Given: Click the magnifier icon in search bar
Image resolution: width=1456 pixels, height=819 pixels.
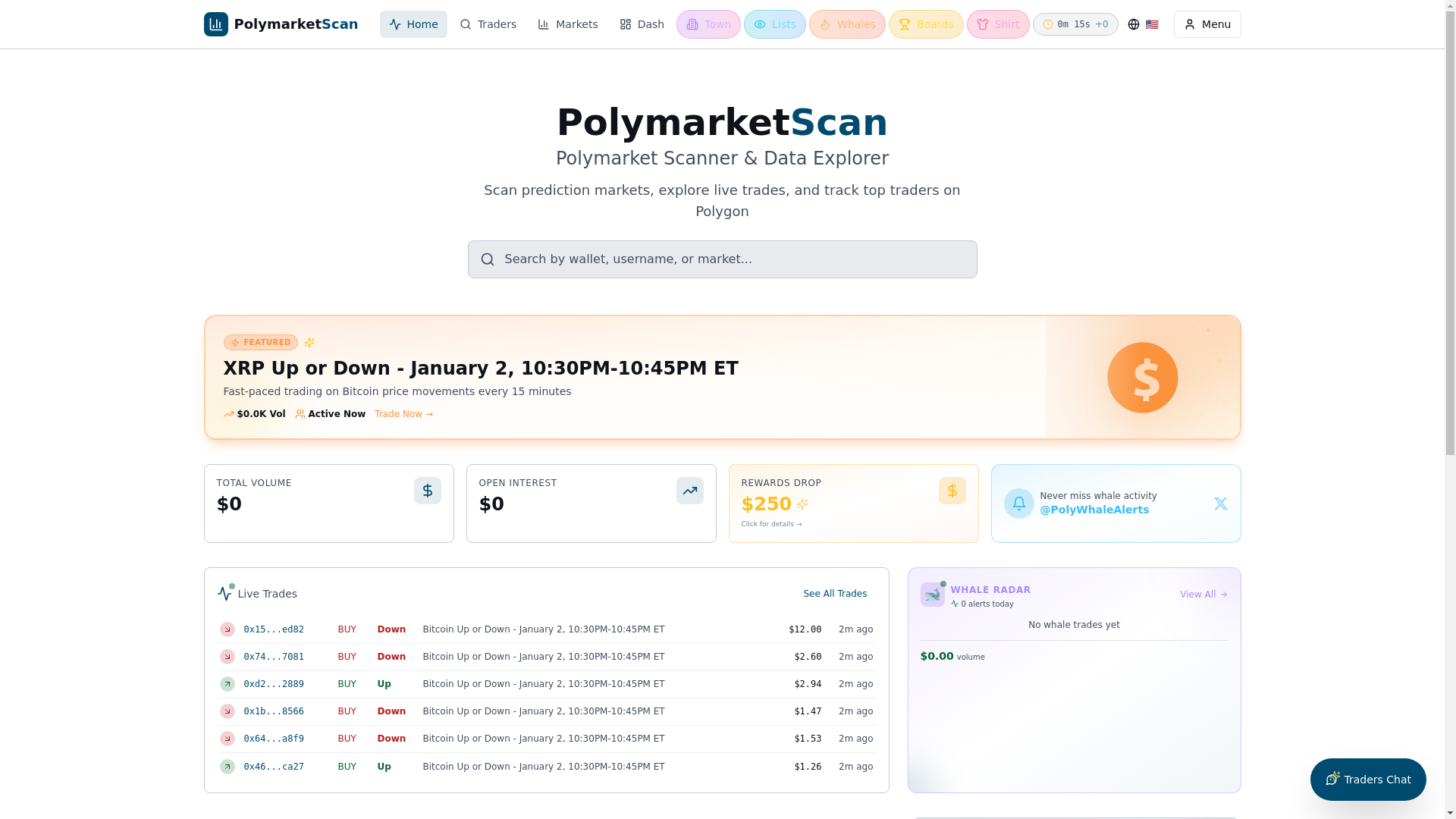Looking at the screenshot, I should point(488,259).
